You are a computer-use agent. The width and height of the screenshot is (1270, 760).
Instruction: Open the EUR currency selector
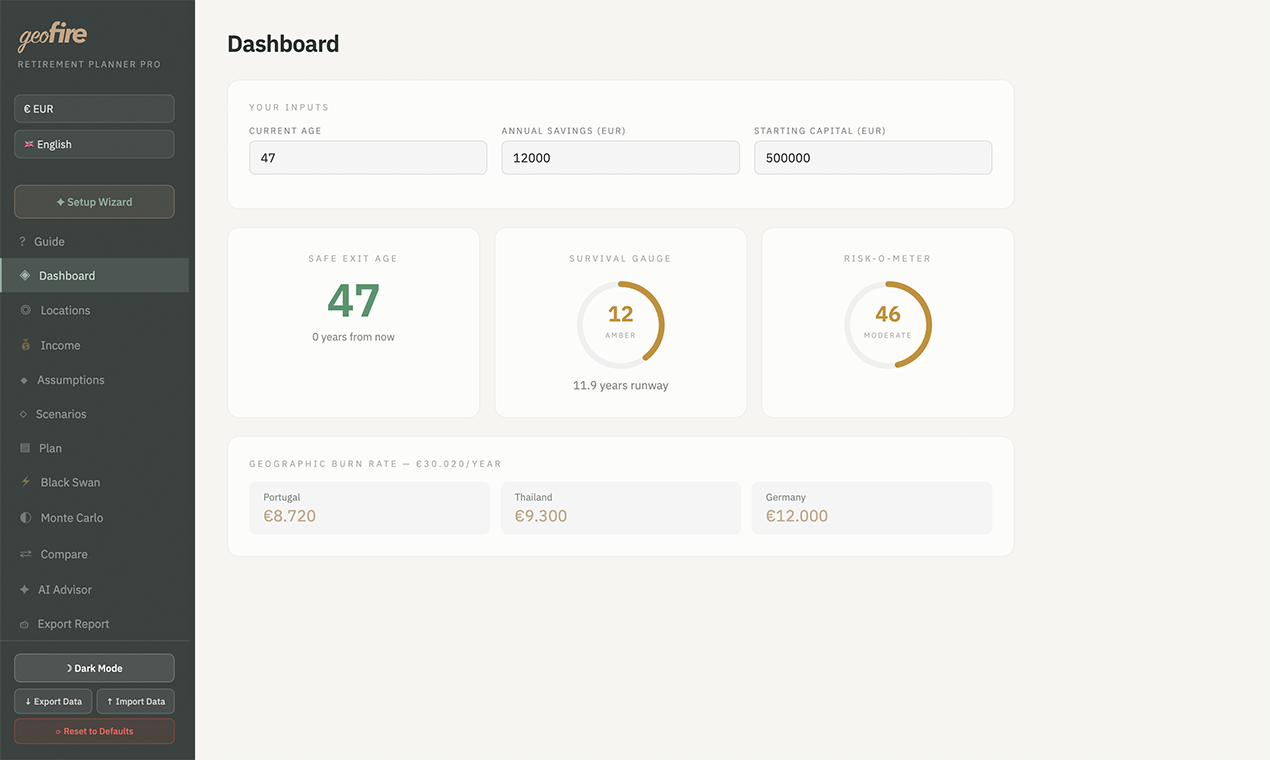pos(94,108)
